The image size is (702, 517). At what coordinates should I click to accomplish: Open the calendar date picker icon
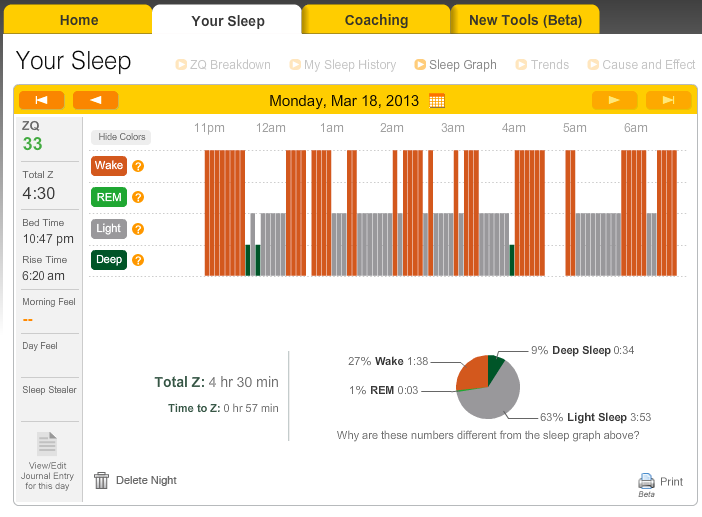coord(437,100)
